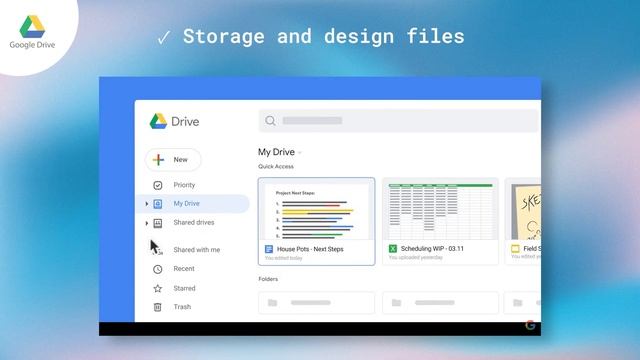
Task: Click the first folder's folder icon
Action: tap(272, 303)
